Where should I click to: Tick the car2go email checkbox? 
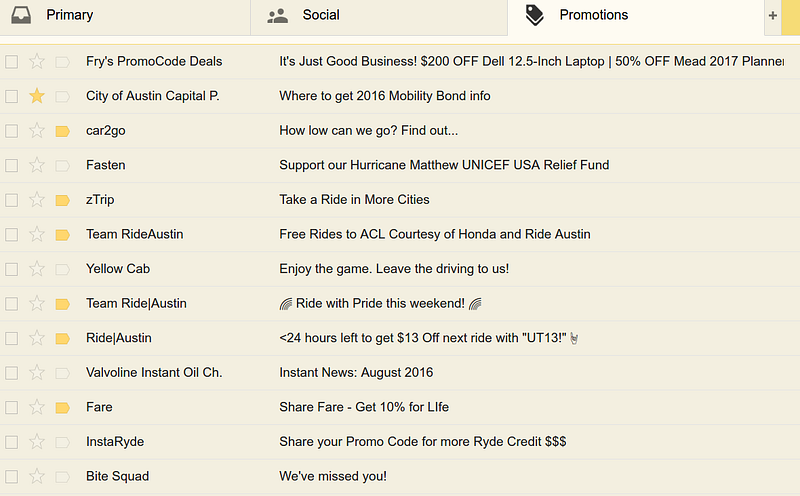click(x=11, y=131)
